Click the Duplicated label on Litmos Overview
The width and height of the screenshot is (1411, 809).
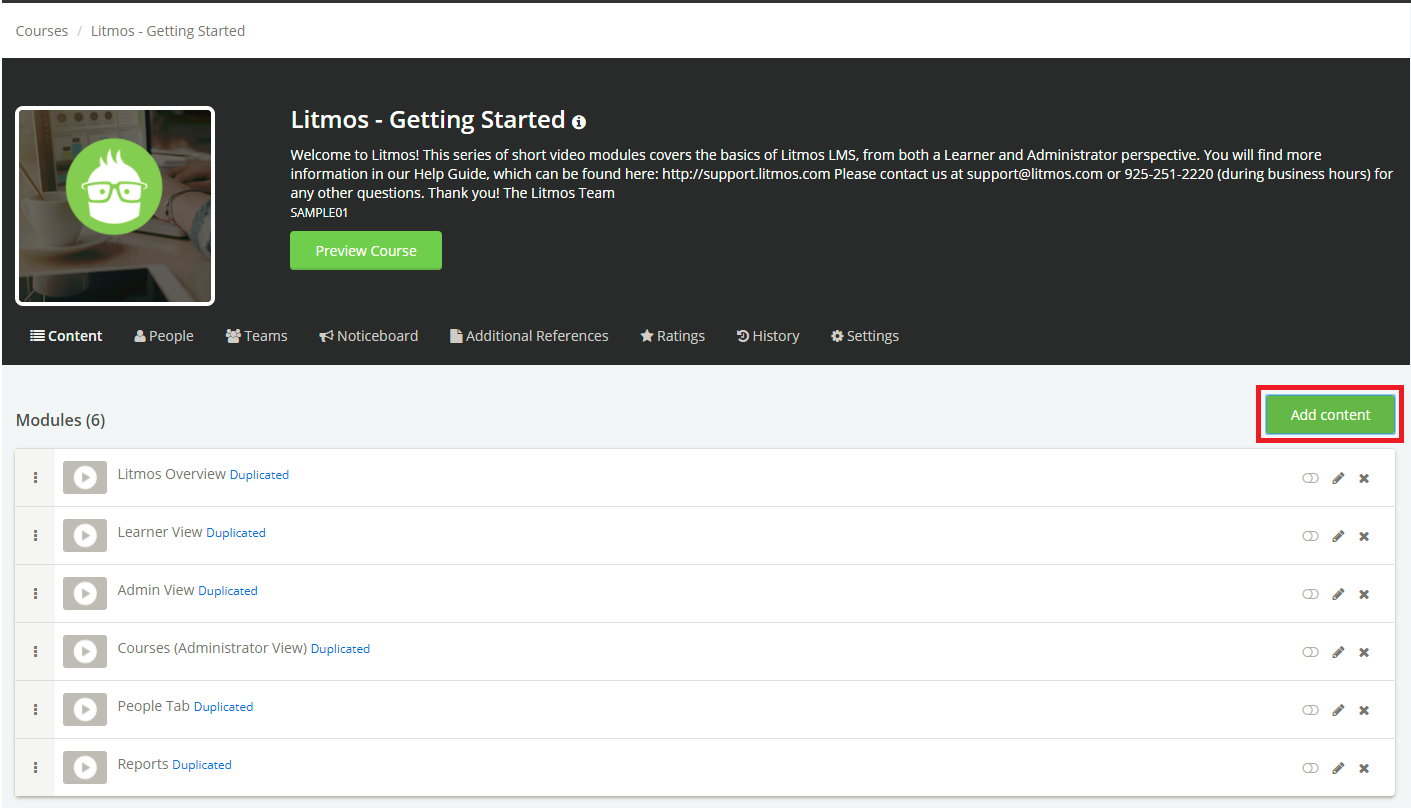pyautogui.click(x=259, y=475)
